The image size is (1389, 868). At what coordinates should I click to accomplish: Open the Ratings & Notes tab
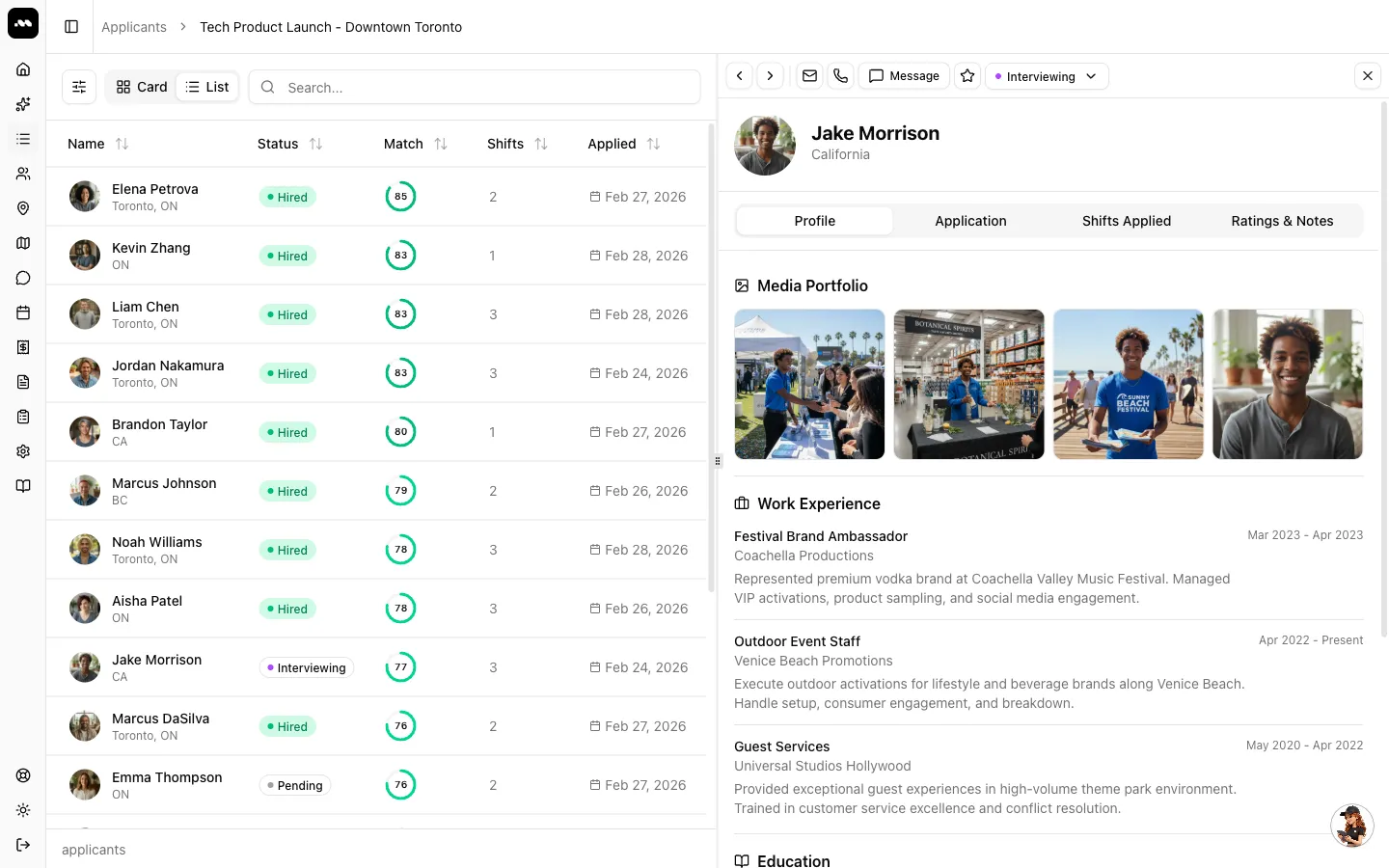pyautogui.click(x=1282, y=221)
